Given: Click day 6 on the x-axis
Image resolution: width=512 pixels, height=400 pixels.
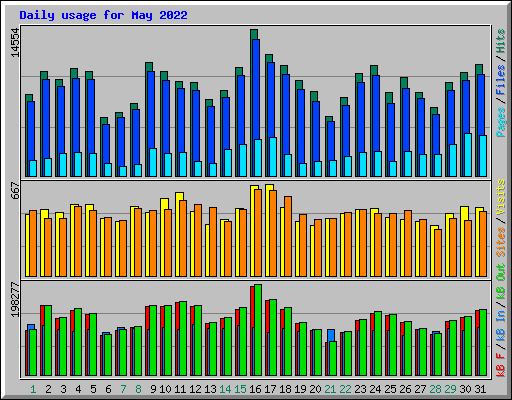Looking at the screenshot, I should coord(108,389).
